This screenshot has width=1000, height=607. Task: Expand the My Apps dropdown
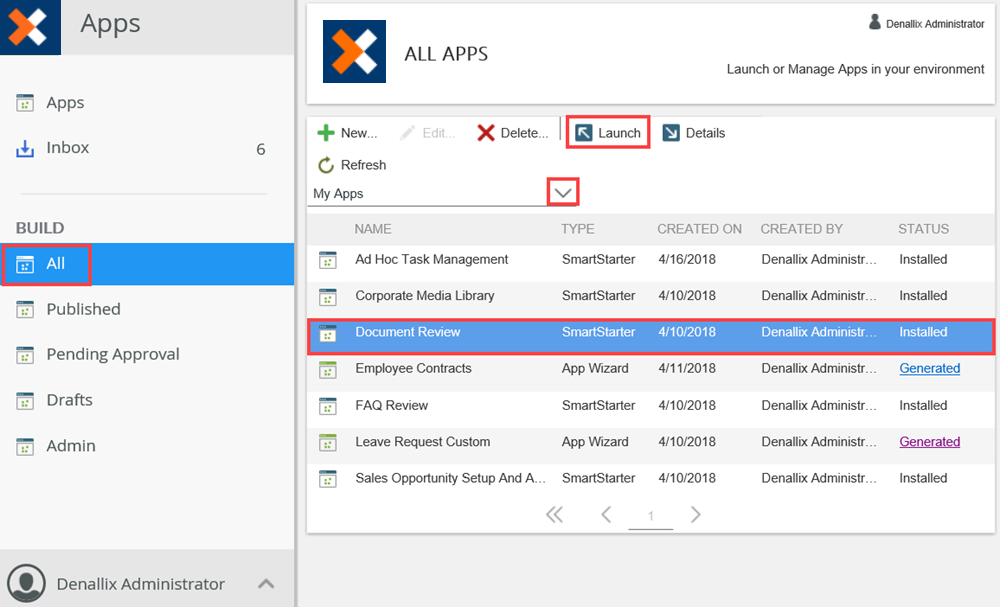564,193
